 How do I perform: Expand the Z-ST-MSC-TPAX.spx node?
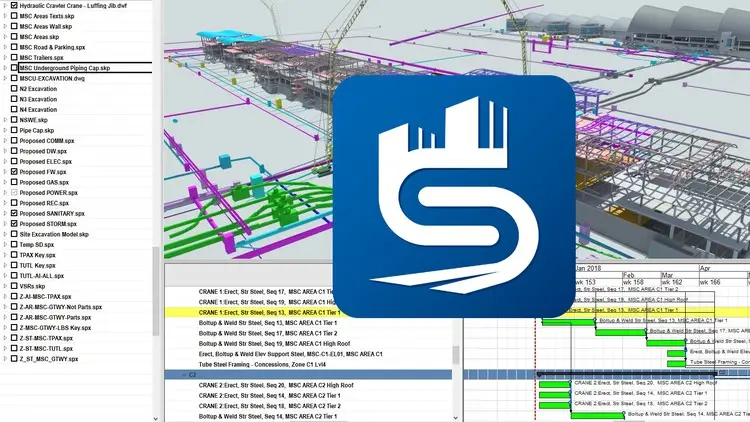click(5, 338)
